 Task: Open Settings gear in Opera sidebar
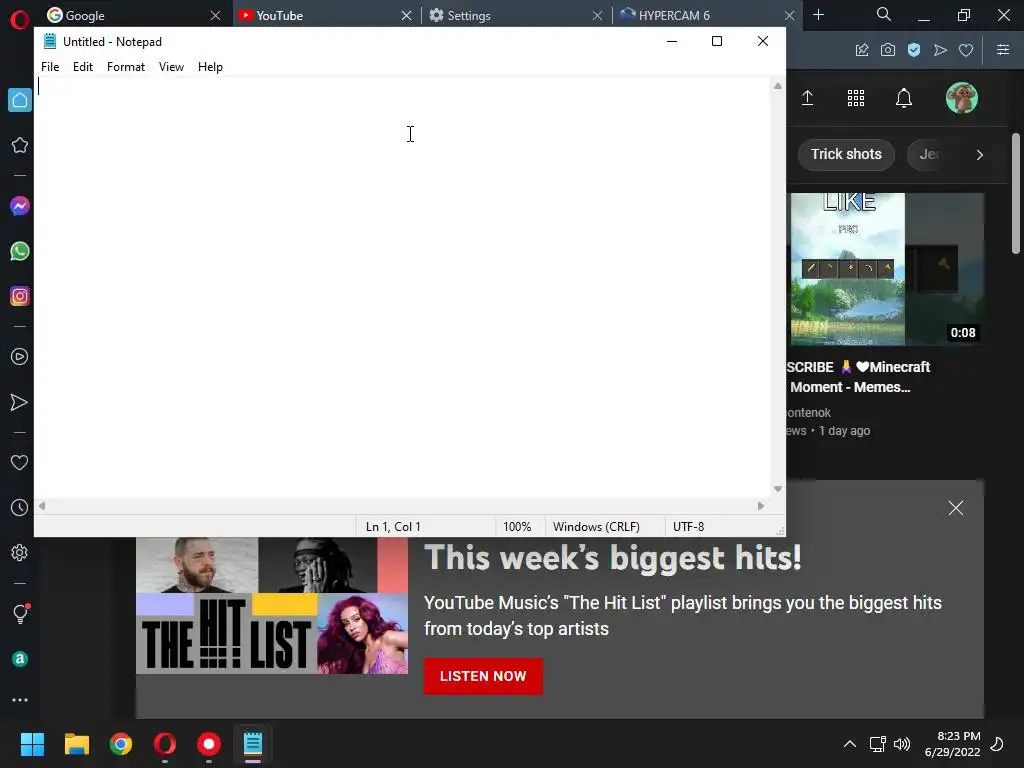tap(20, 552)
